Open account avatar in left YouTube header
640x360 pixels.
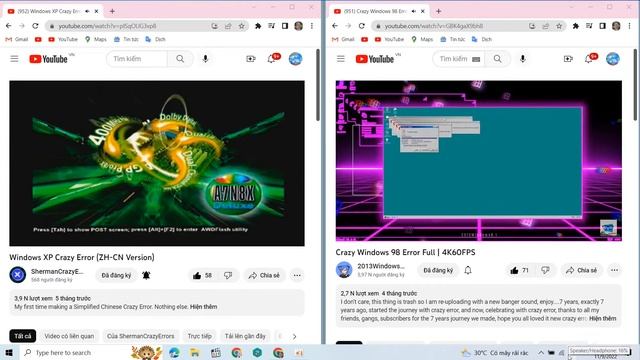(296, 59)
